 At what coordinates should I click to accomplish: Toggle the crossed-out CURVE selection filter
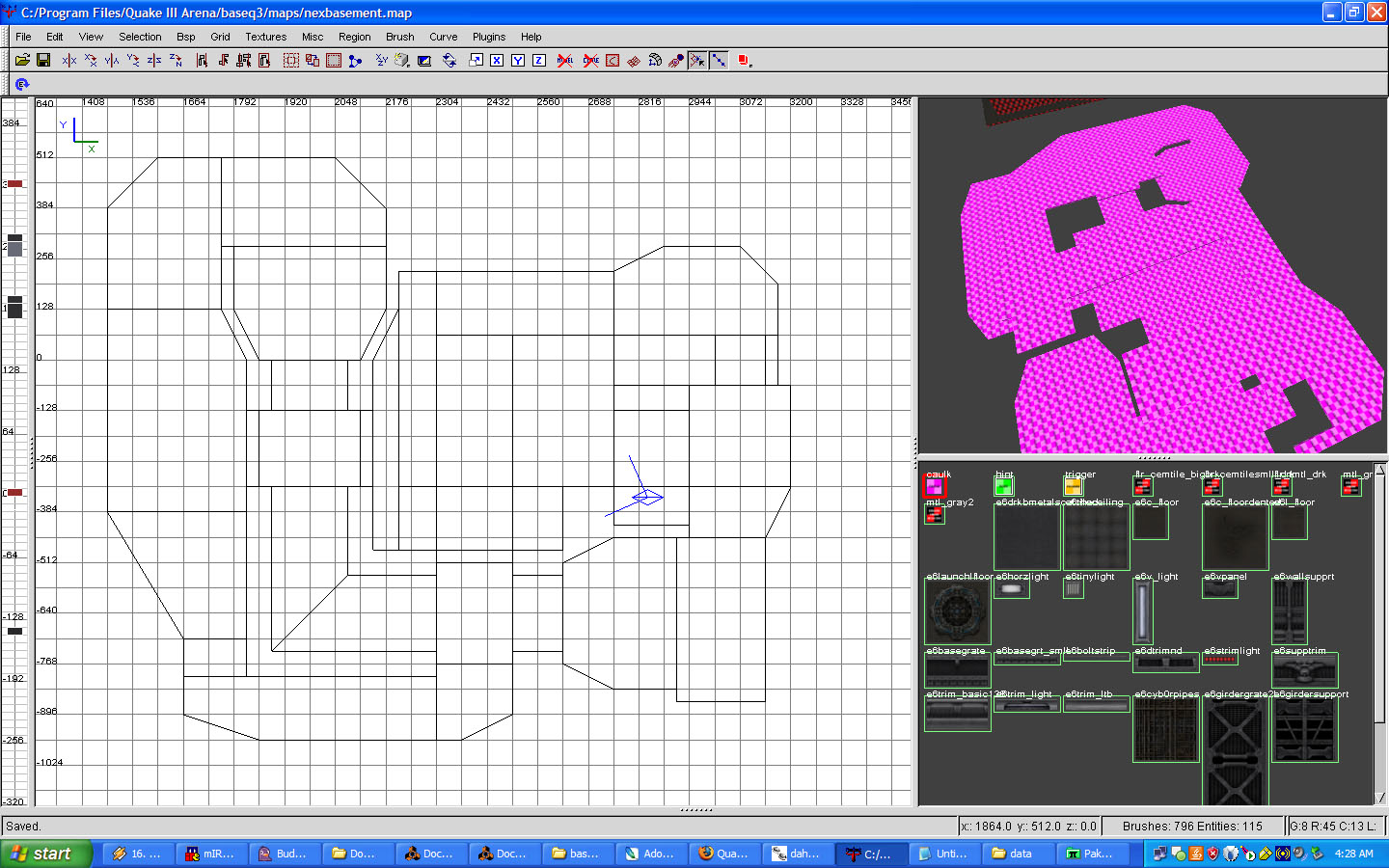pyautogui.click(x=590, y=60)
